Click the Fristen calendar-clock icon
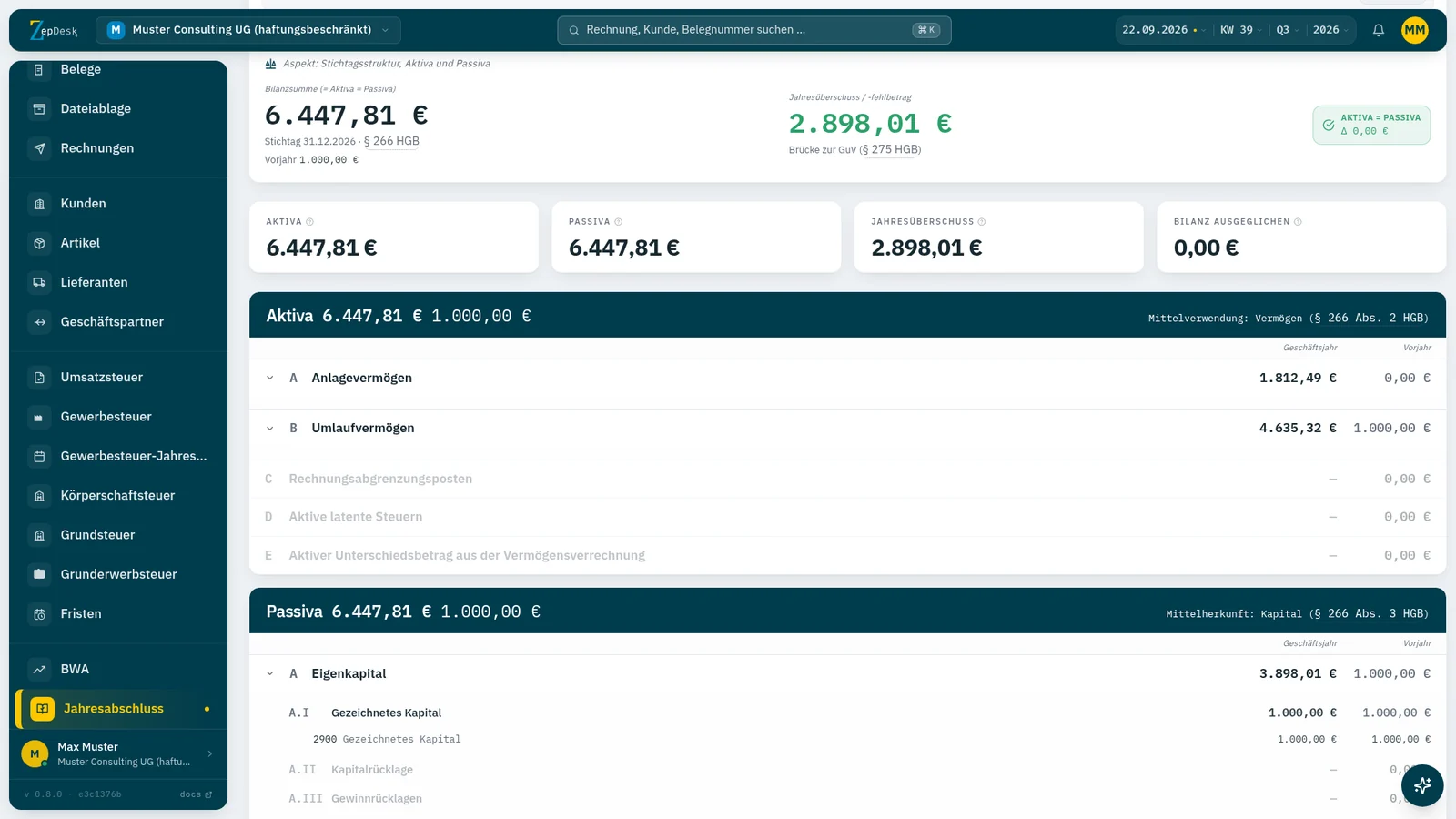1456x819 pixels. pyautogui.click(x=39, y=614)
